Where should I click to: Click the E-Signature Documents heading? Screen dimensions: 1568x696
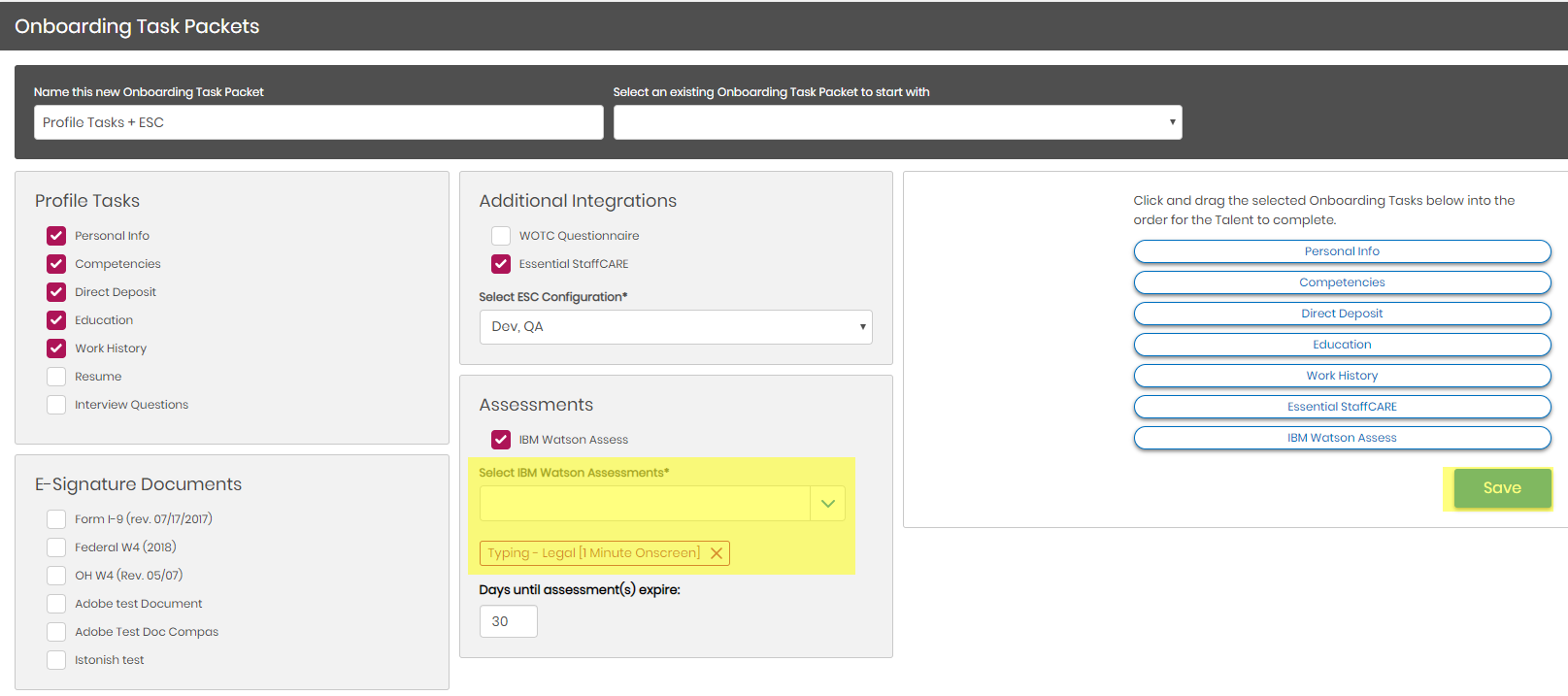139,484
